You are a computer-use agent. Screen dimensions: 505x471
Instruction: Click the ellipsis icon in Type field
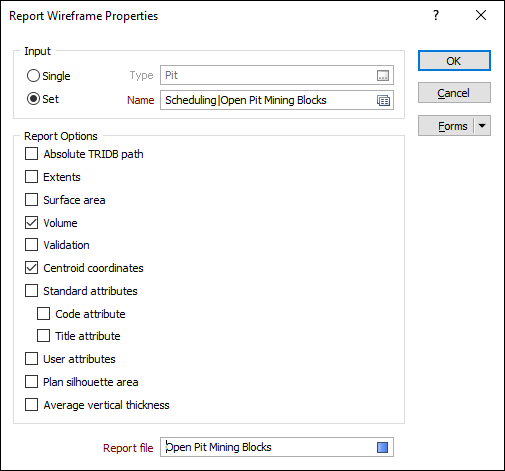click(383, 76)
